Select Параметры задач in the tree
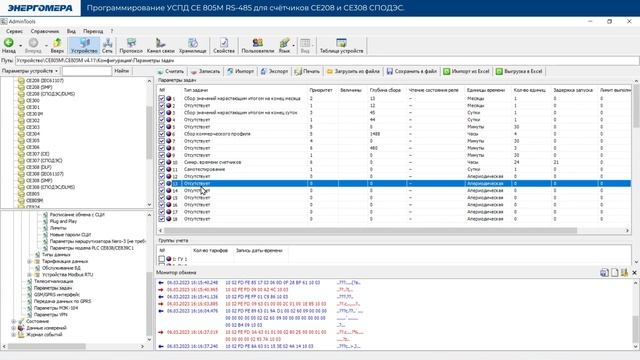The height and width of the screenshot is (360, 640). coord(53,288)
